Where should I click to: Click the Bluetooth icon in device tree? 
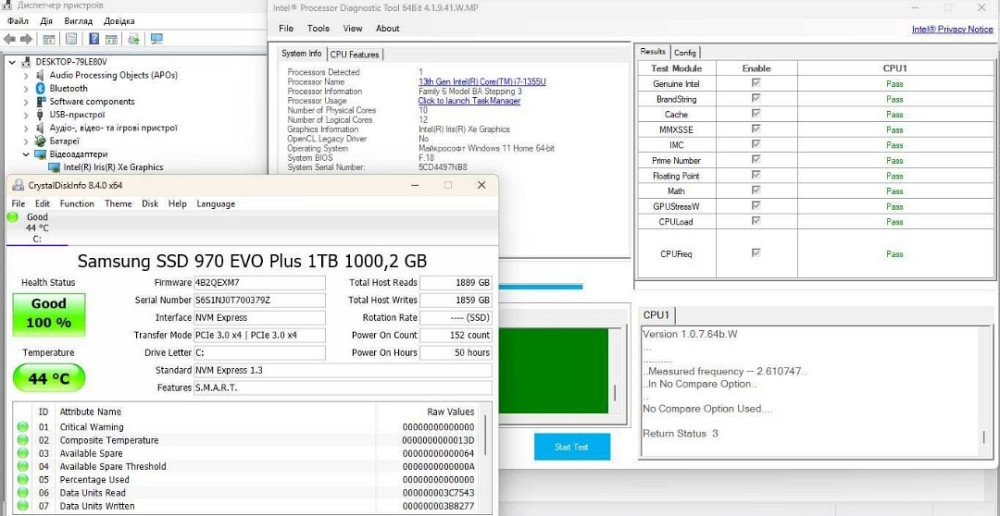click(x=41, y=88)
